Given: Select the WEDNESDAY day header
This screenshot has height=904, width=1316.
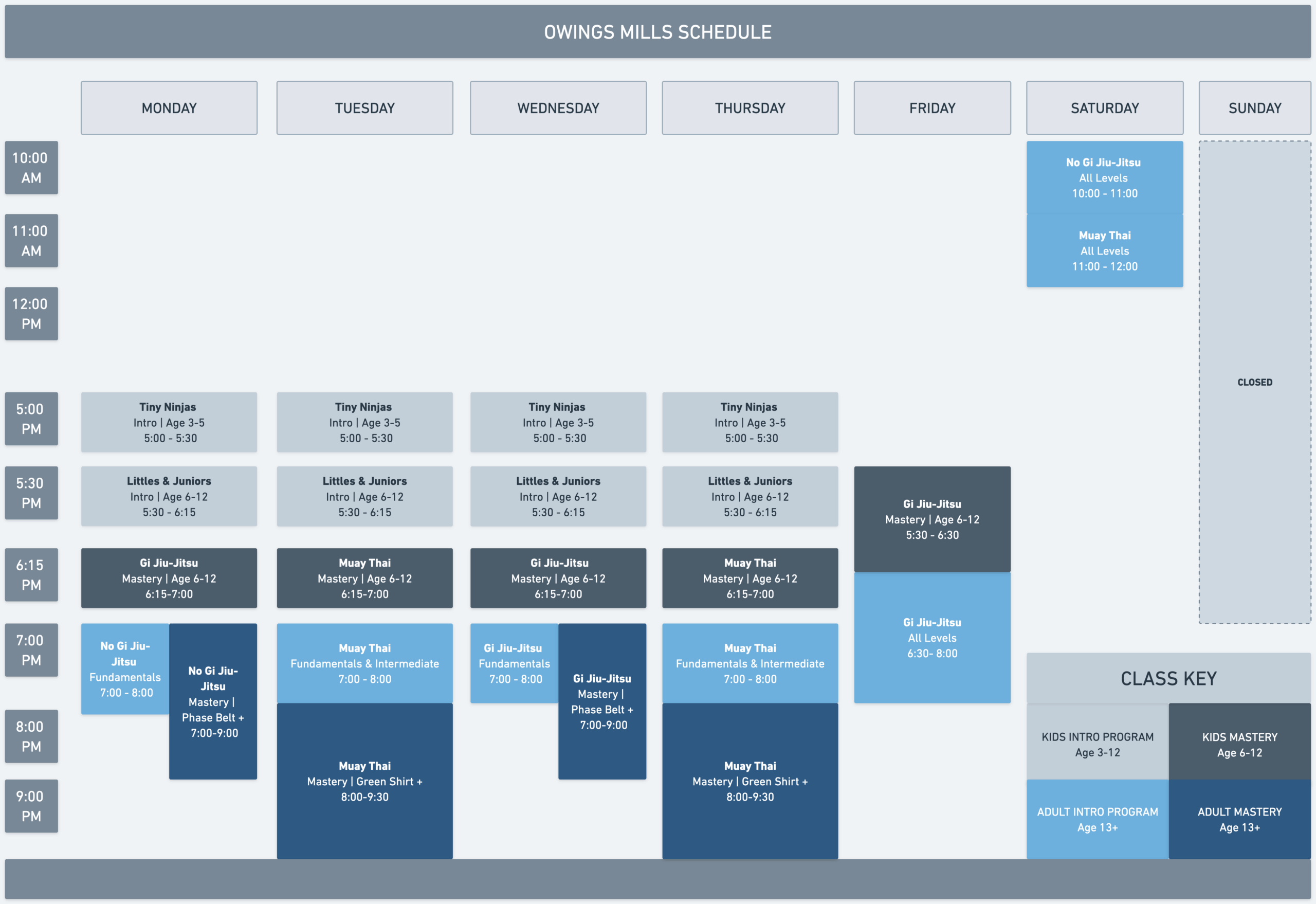Looking at the screenshot, I should tap(558, 107).
